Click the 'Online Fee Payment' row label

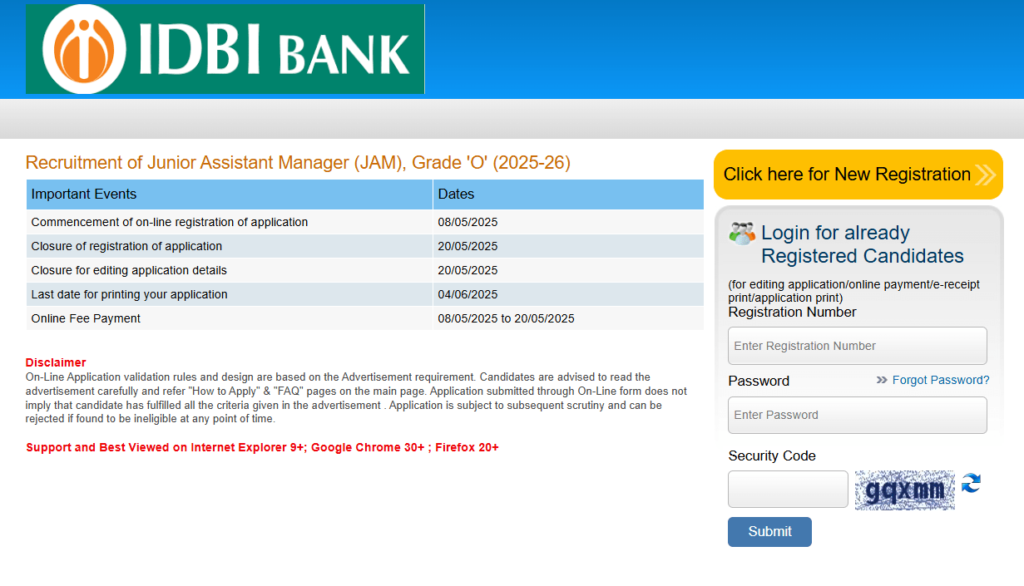pyautogui.click(x=86, y=319)
